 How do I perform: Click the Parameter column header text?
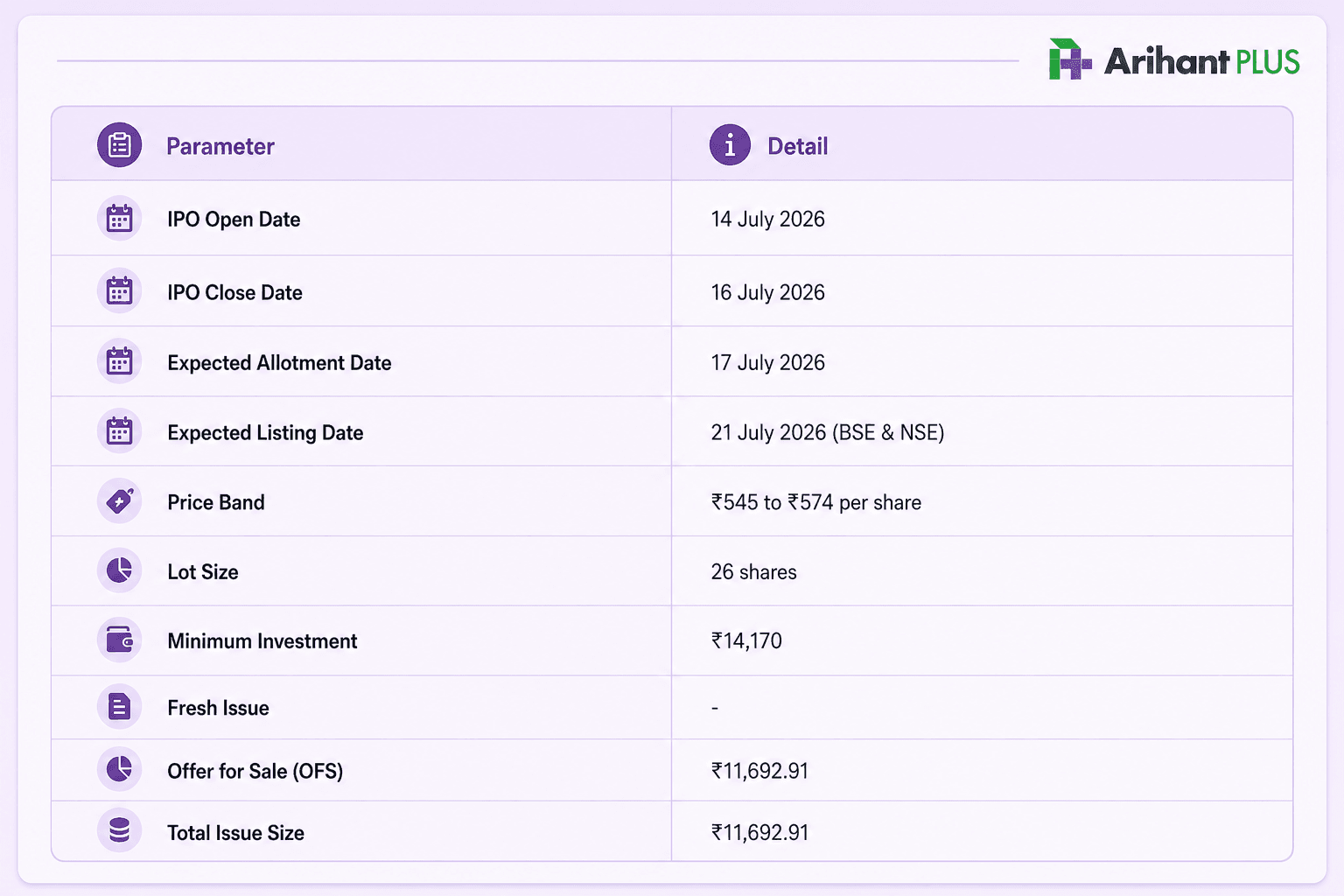pos(220,146)
